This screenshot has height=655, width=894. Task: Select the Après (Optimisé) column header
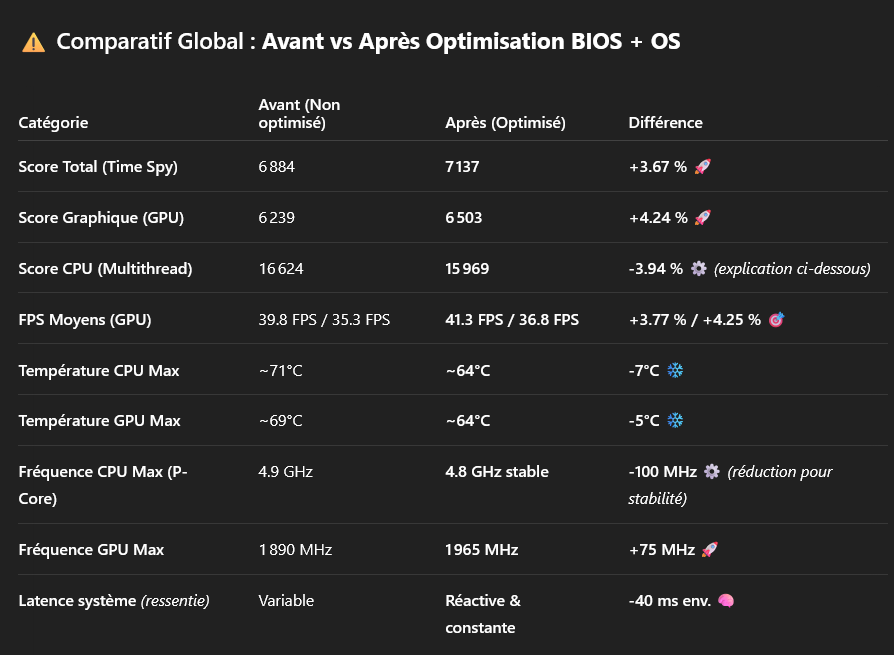click(x=505, y=123)
